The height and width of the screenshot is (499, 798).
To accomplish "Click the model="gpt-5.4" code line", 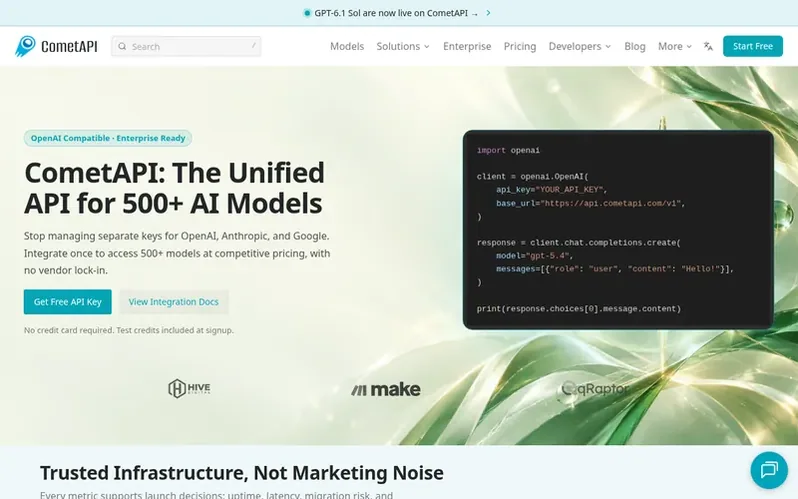I will (534, 256).
